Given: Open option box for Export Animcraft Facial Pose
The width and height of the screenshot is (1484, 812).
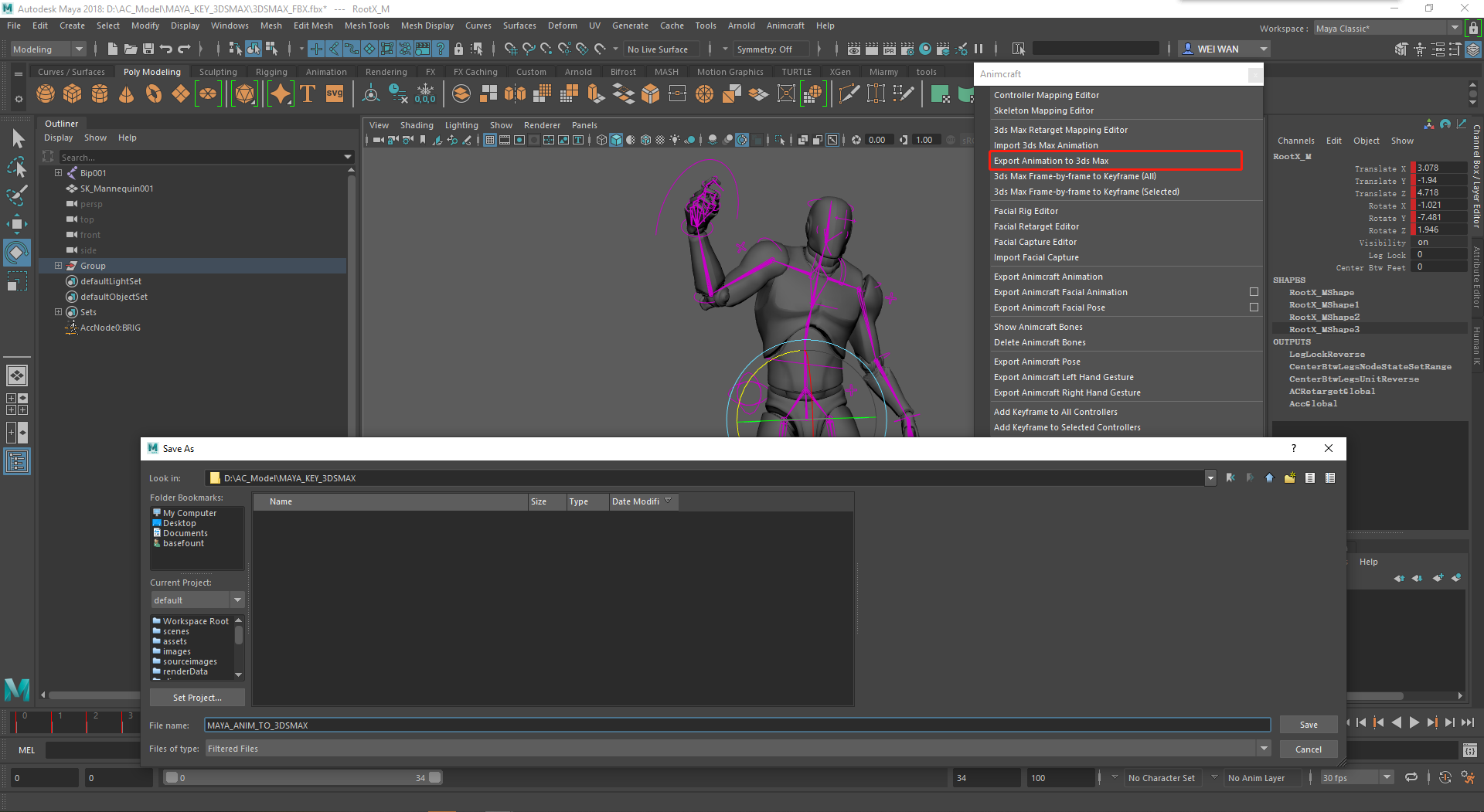Looking at the screenshot, I should click(x=1254, y=307).
